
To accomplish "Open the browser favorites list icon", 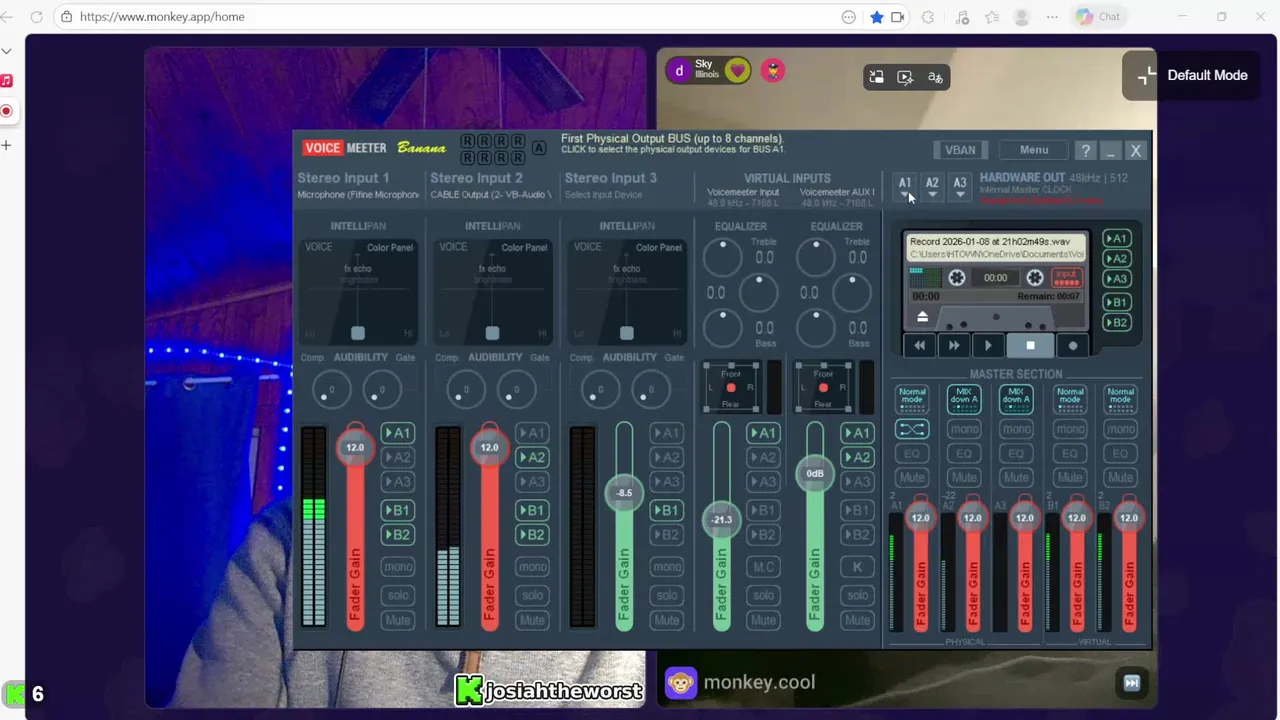I will [x=992, y=17].
